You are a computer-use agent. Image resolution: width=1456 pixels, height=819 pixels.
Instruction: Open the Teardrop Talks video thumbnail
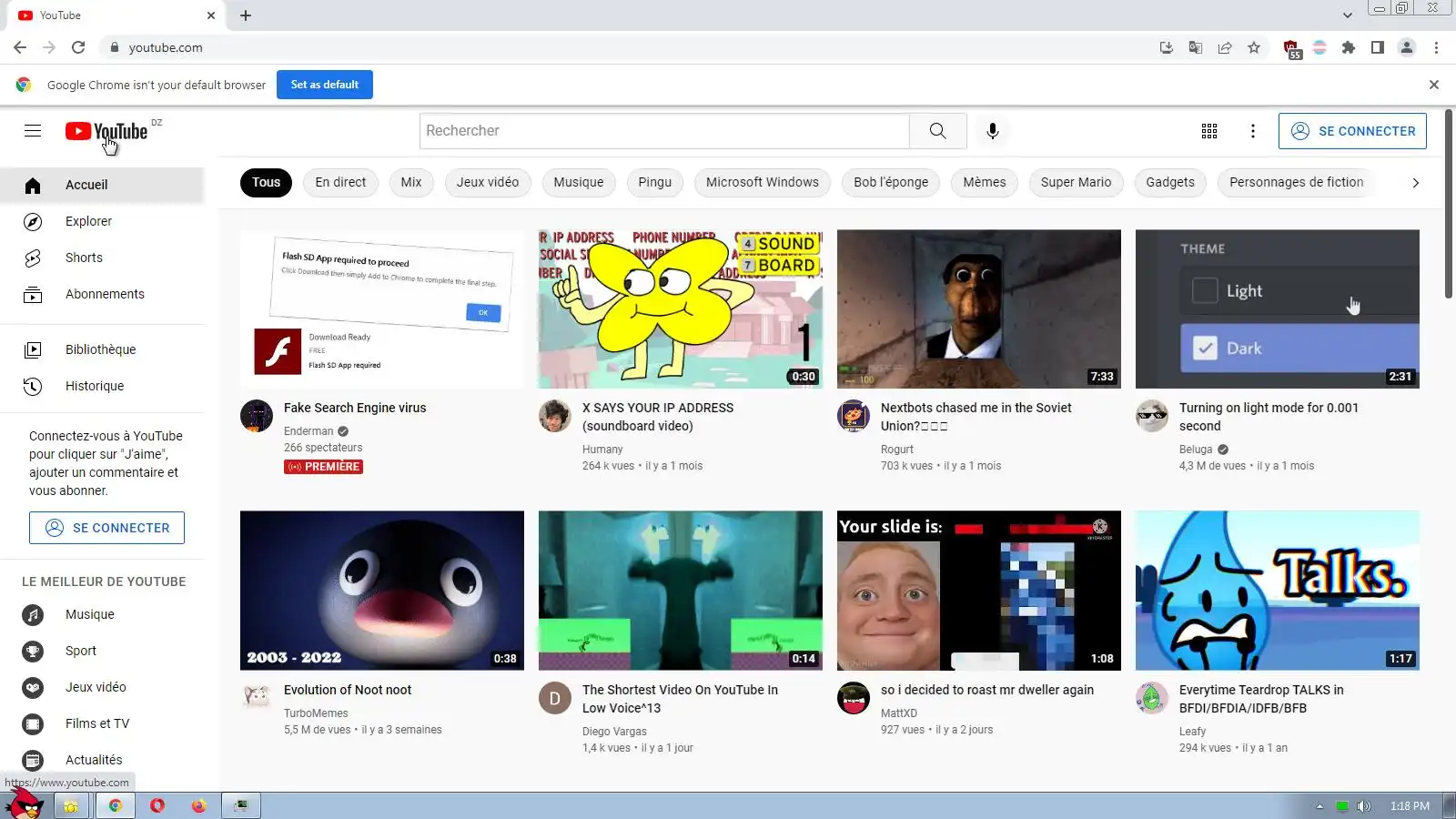coord(1278,591)
